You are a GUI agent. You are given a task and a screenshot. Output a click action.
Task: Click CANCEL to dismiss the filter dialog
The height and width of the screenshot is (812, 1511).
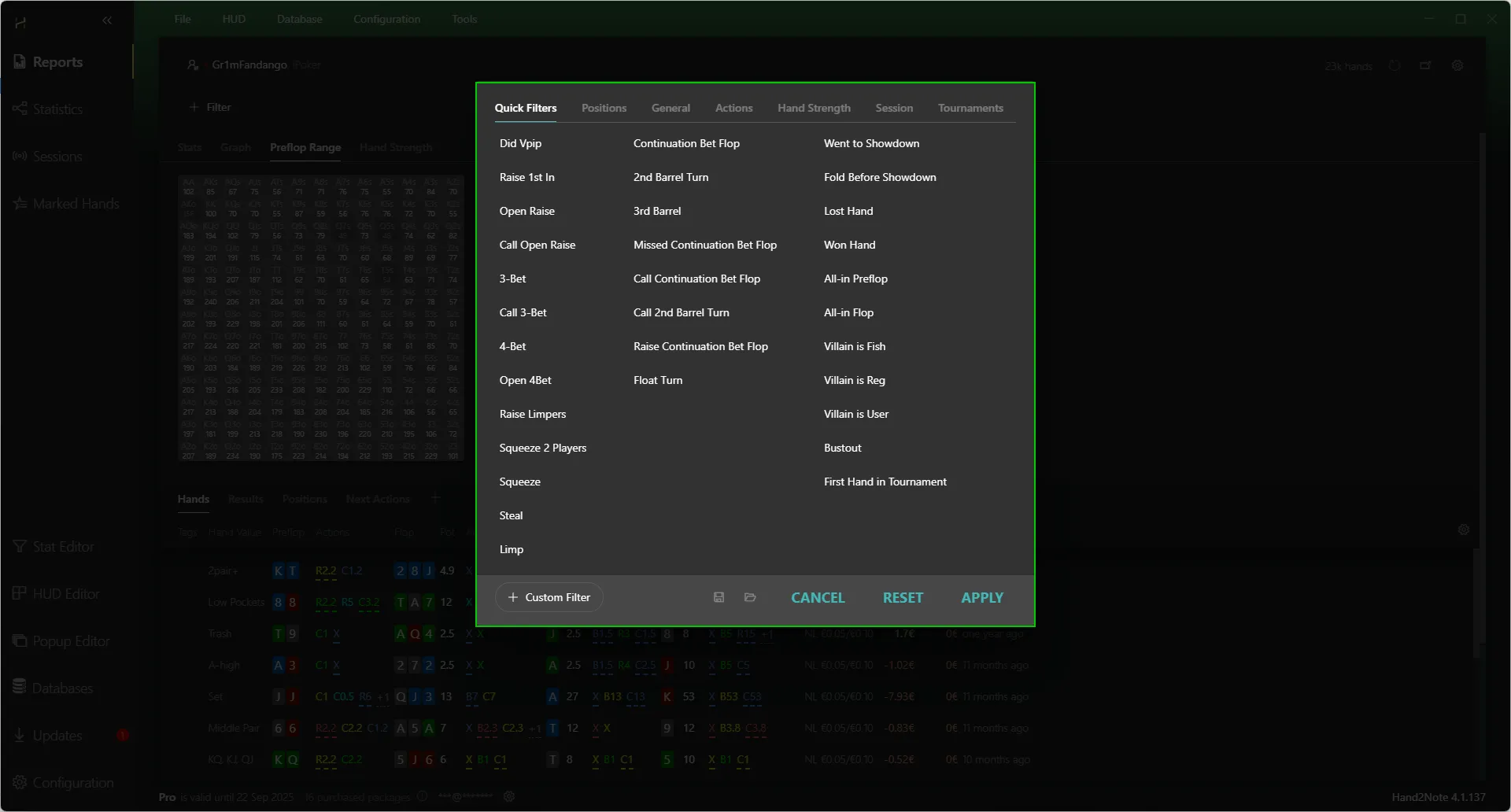point(818,598)
